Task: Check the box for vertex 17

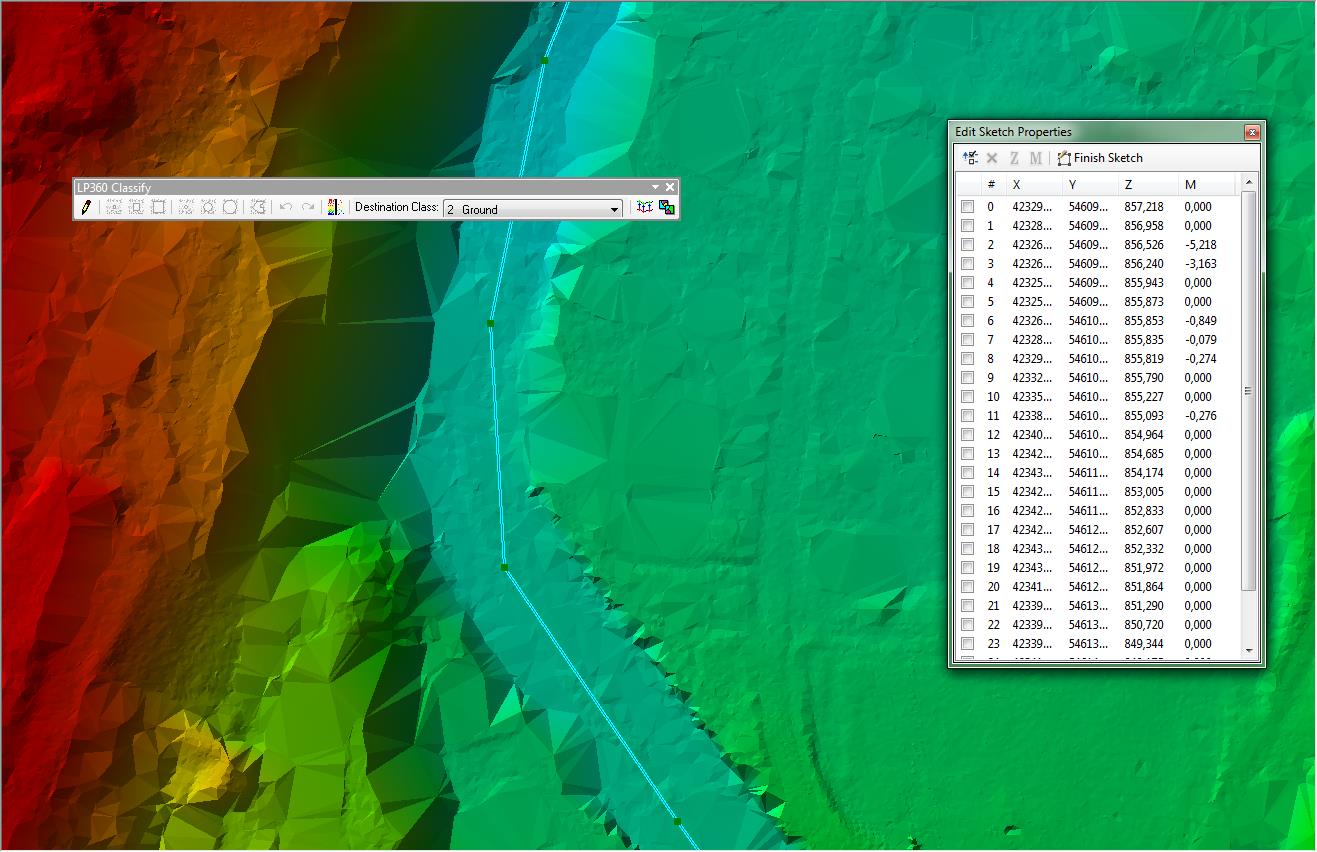Action: pos(967,530)
